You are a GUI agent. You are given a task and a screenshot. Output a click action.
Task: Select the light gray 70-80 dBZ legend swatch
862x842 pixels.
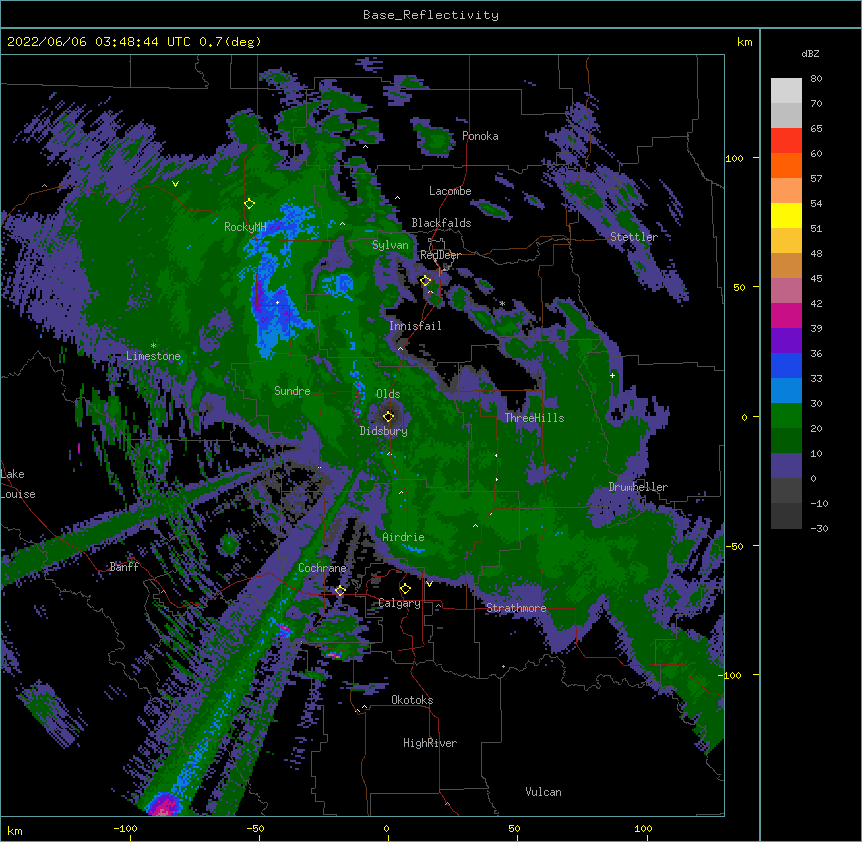786,91
